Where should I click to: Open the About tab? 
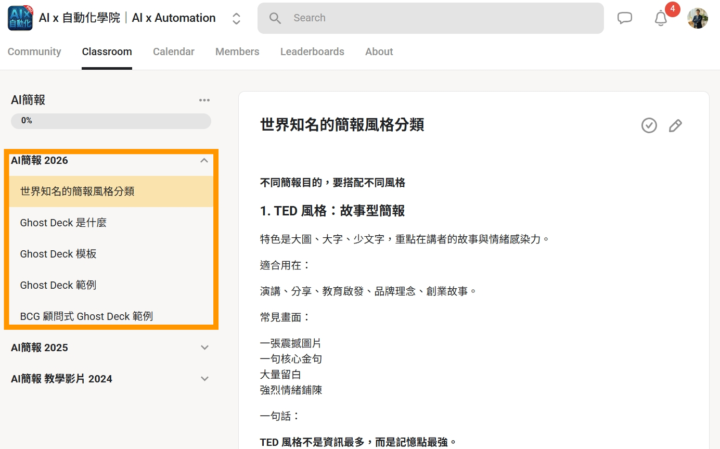(379, 51)
